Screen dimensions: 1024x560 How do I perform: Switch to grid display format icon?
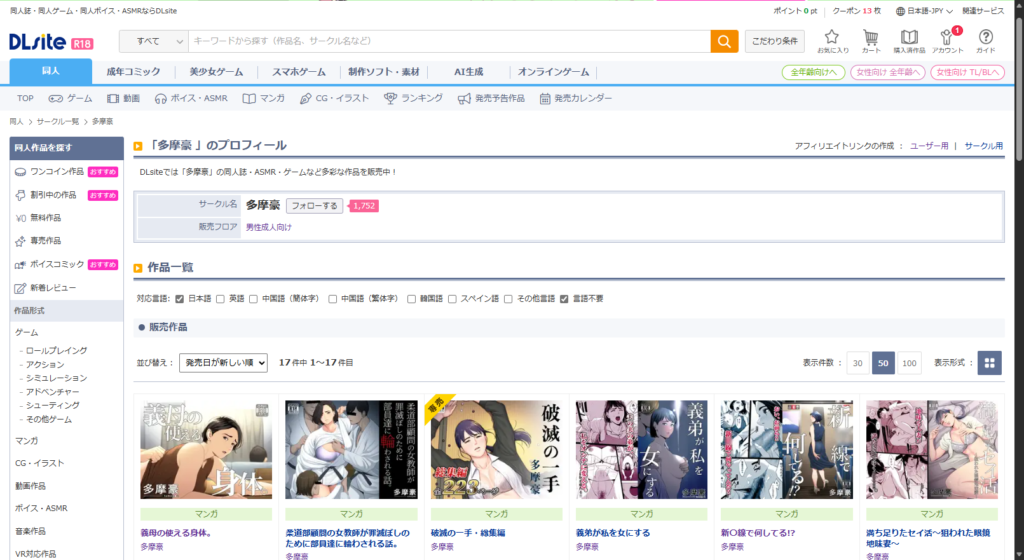tap(989, 363)
